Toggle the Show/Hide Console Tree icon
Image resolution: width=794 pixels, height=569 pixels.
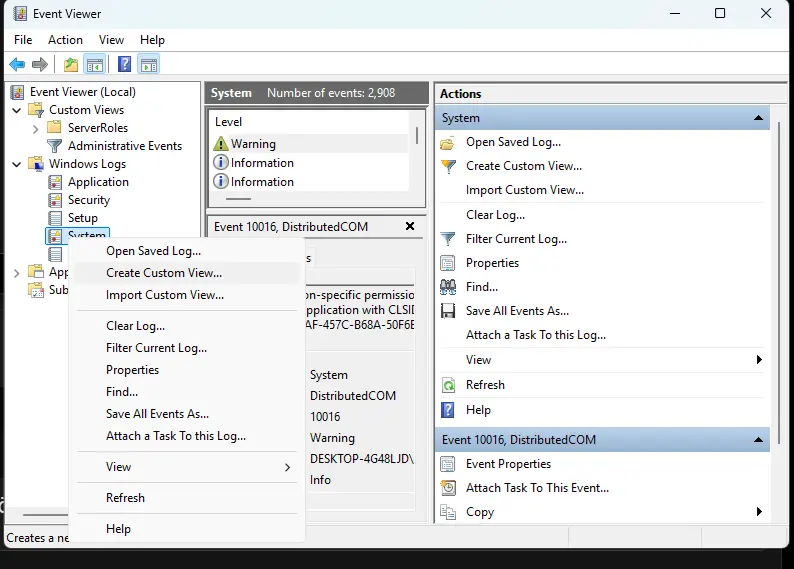tap(95, 65)
